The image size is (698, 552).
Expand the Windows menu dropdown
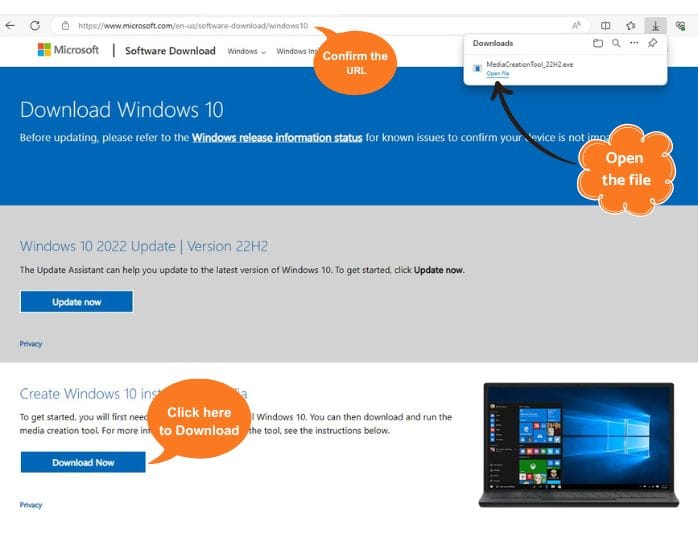point(246,51)
